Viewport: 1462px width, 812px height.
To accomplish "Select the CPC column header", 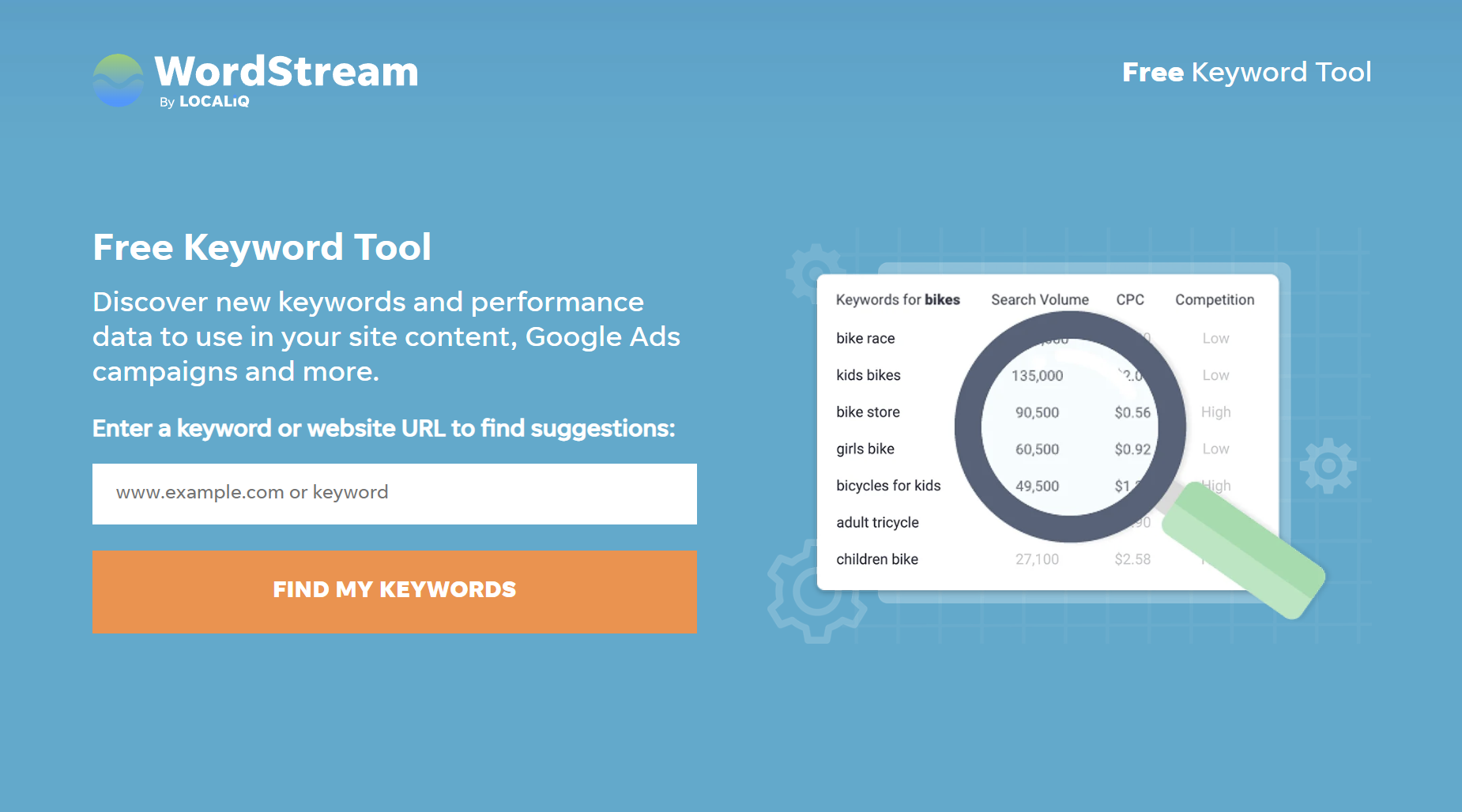I will pos(1130,299).
